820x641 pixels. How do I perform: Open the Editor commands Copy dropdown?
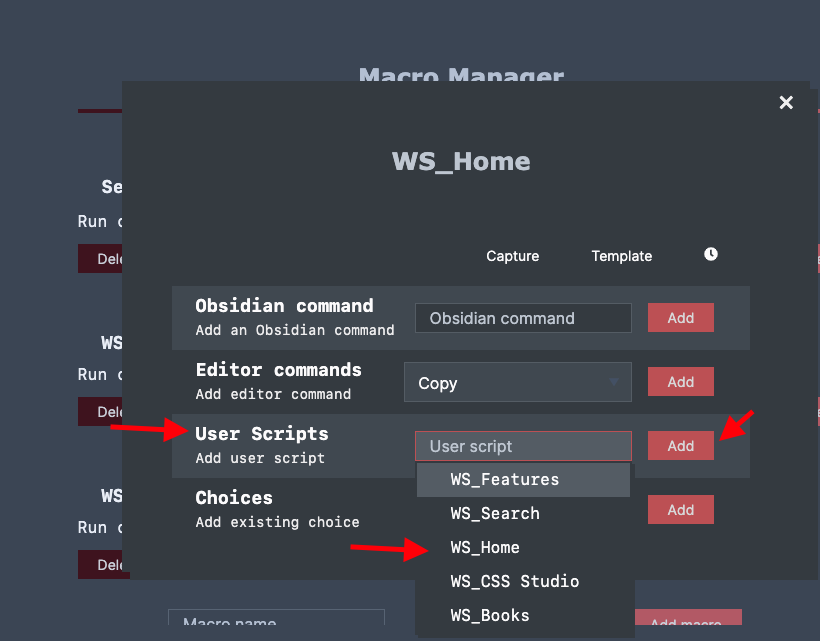(518, 382)
